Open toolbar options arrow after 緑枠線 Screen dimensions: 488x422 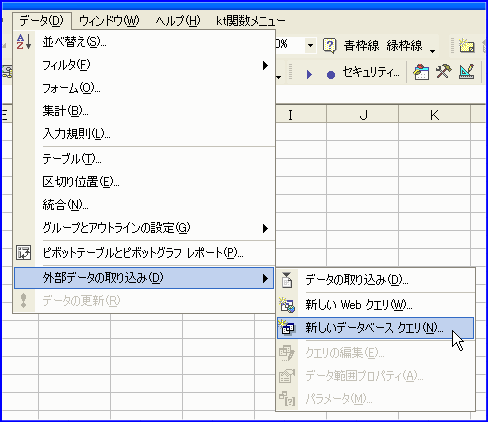(433, 51)
